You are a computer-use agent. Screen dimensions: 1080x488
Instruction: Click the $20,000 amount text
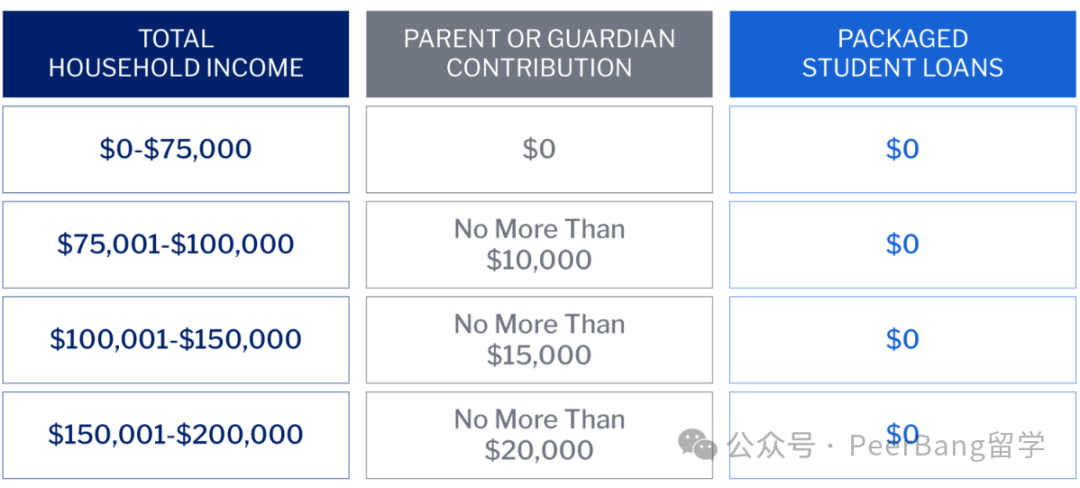(539, 450)
